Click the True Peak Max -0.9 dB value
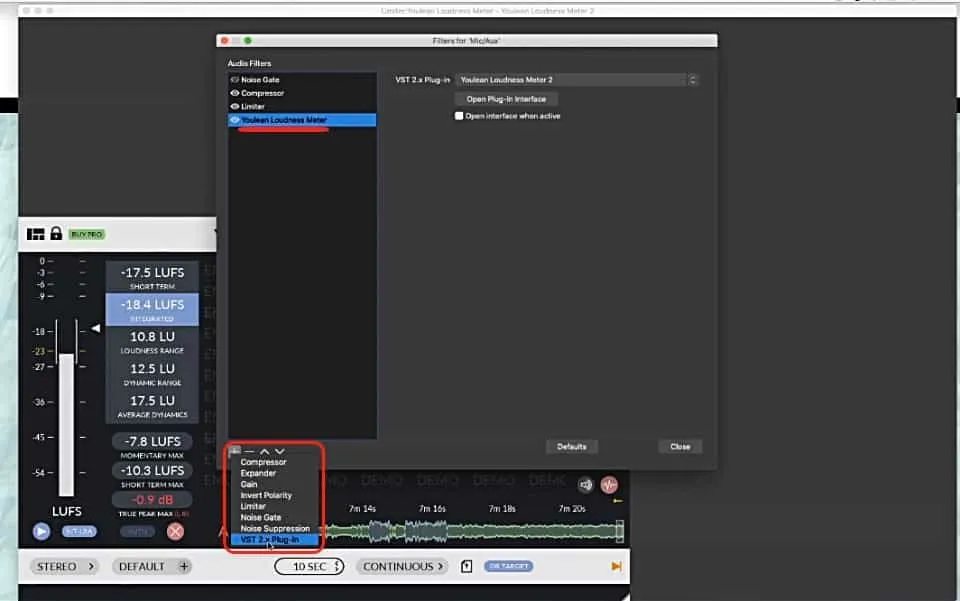The height and width of the screenshot is (601, 960). (x=152, y=499)
